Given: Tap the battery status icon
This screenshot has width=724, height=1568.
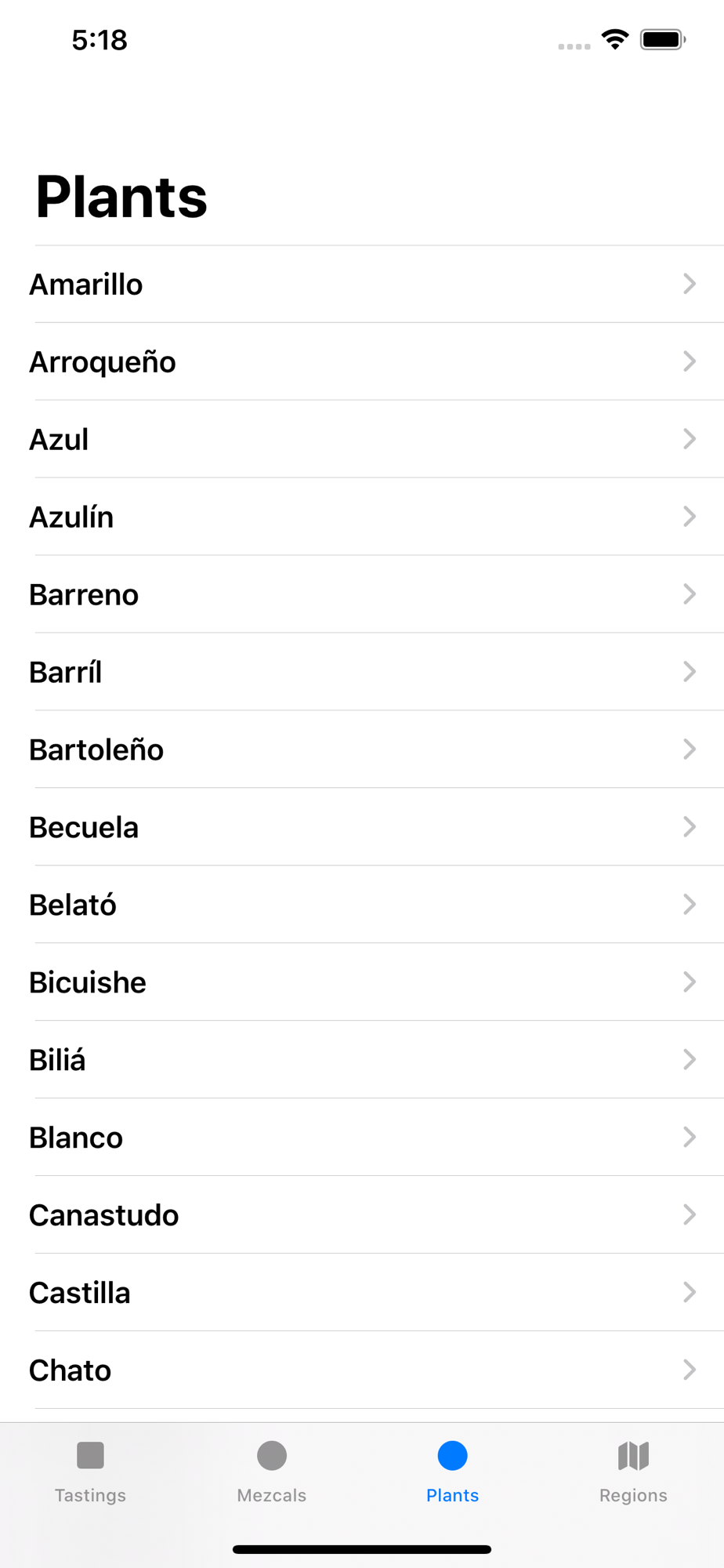Looking at the screenshot, I should 663,39.
